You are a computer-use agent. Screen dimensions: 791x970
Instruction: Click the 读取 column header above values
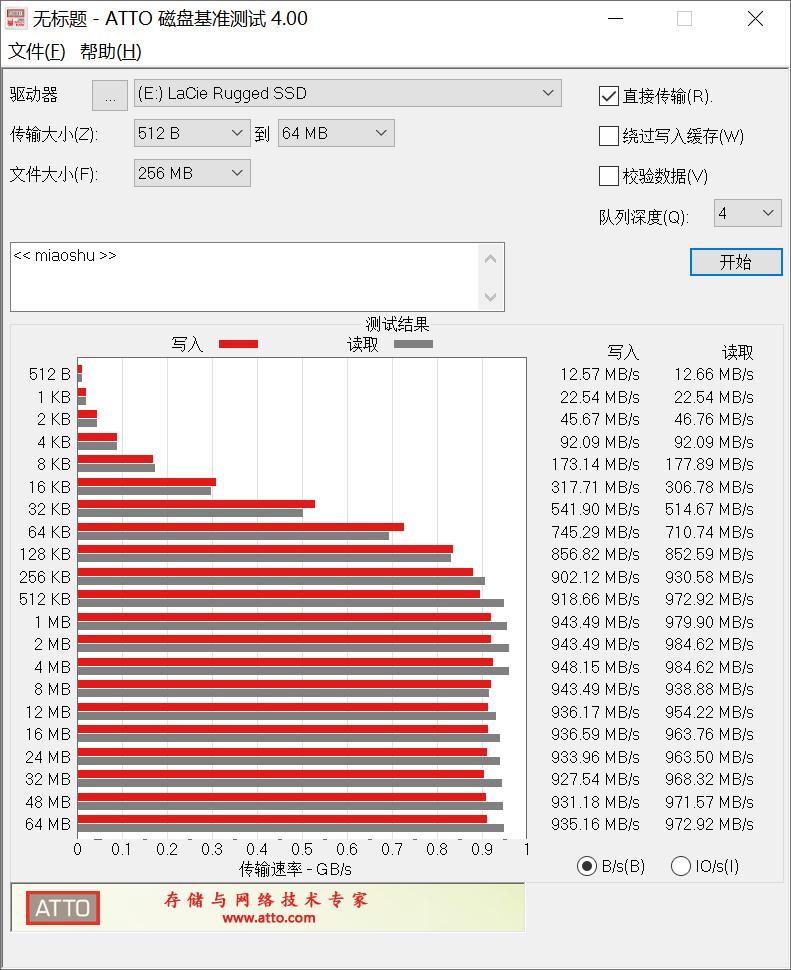(737, 353)
